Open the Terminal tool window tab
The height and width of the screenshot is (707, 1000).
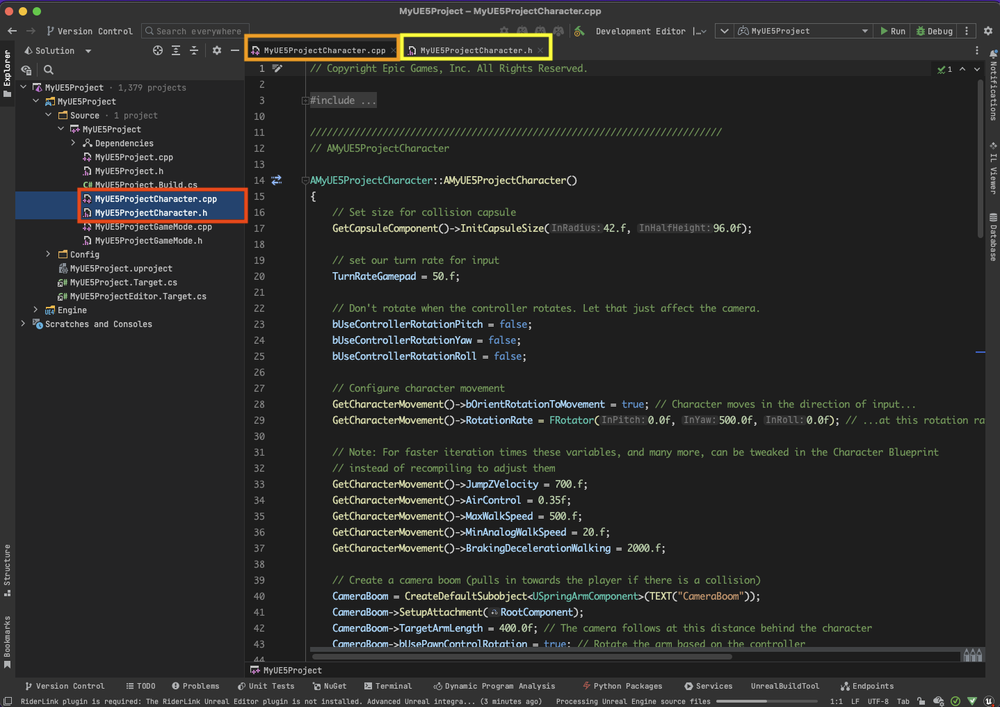click(x=387, y=686)
